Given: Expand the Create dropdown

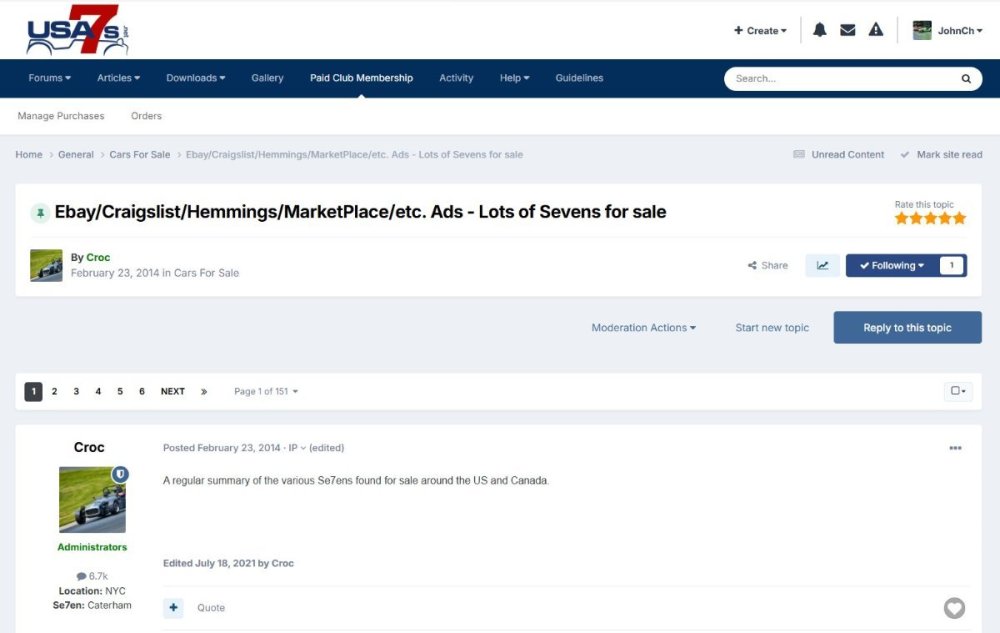Looking at the screenshot, I should point(760,30).
